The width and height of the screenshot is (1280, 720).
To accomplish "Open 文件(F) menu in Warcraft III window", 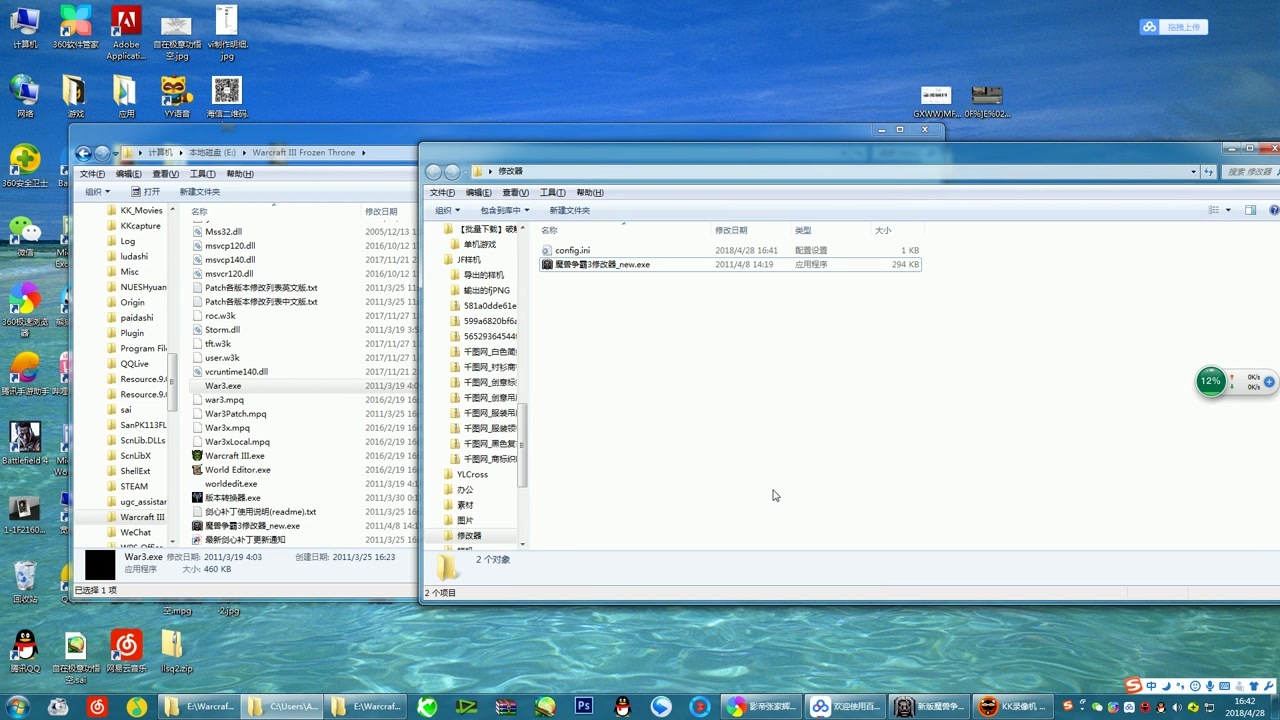I will coord(92,174).
